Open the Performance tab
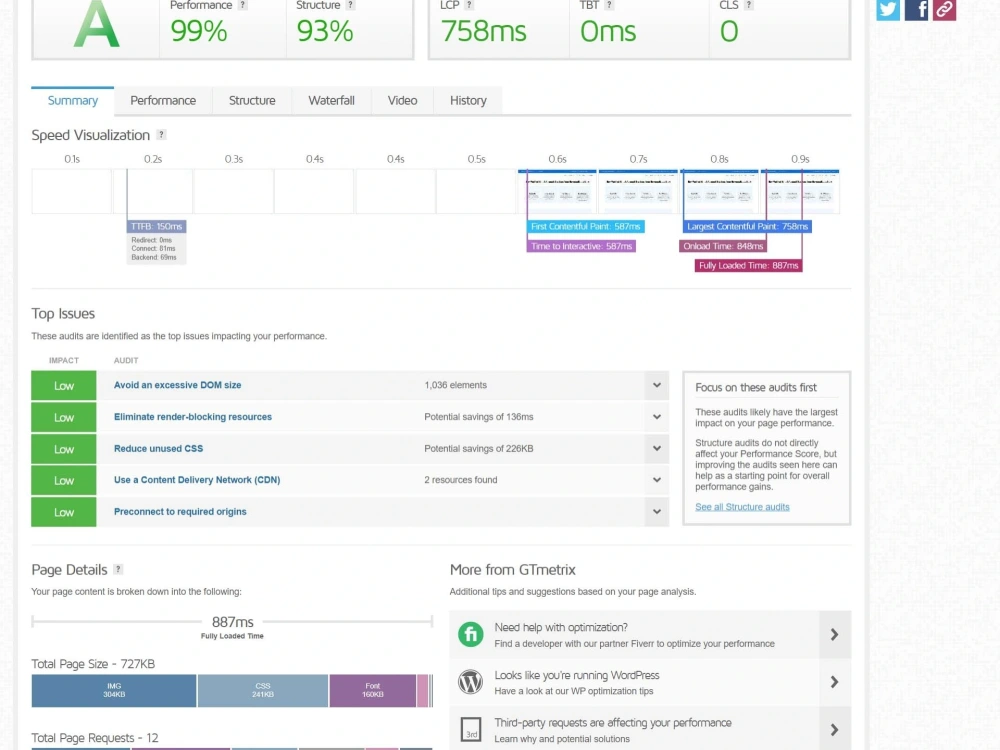 [x=163, y=101]
